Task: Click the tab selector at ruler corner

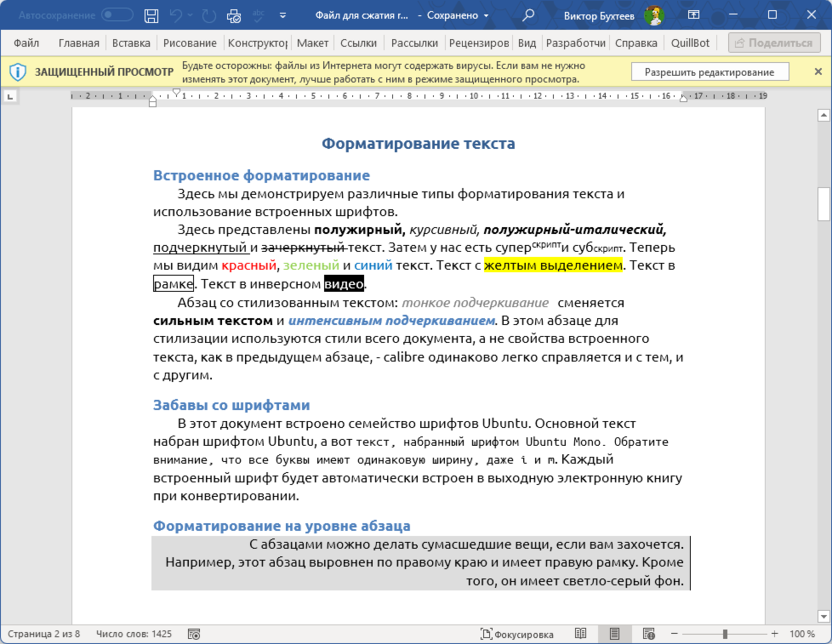Action: click(10, 97)
